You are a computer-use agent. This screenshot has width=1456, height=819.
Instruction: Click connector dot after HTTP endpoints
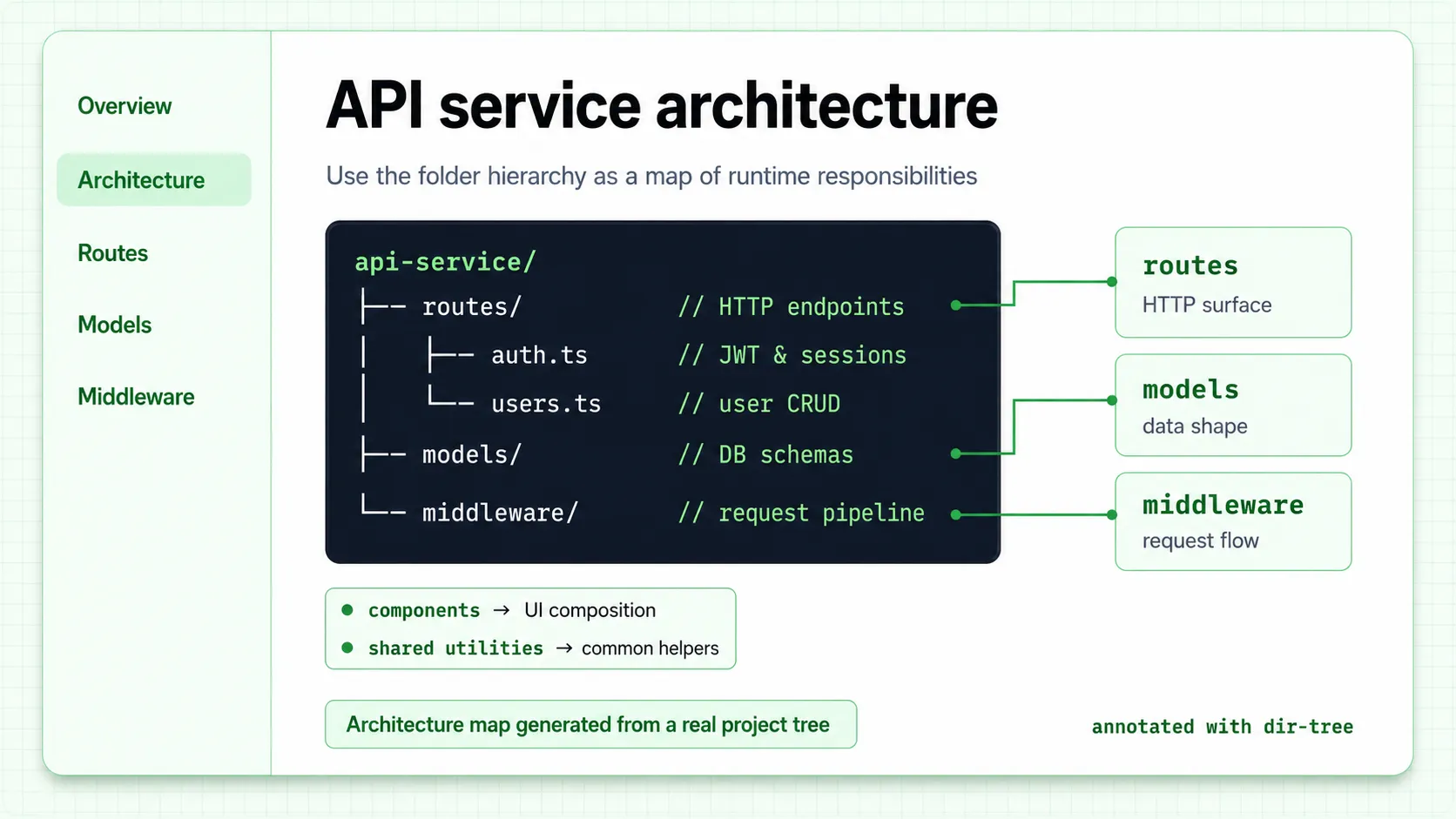tap(956, 305)
